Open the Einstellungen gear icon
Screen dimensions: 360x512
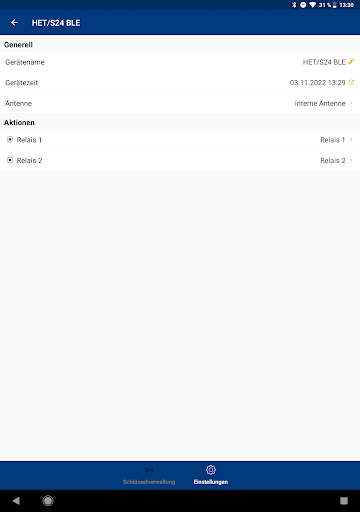[x=211, y=470]
